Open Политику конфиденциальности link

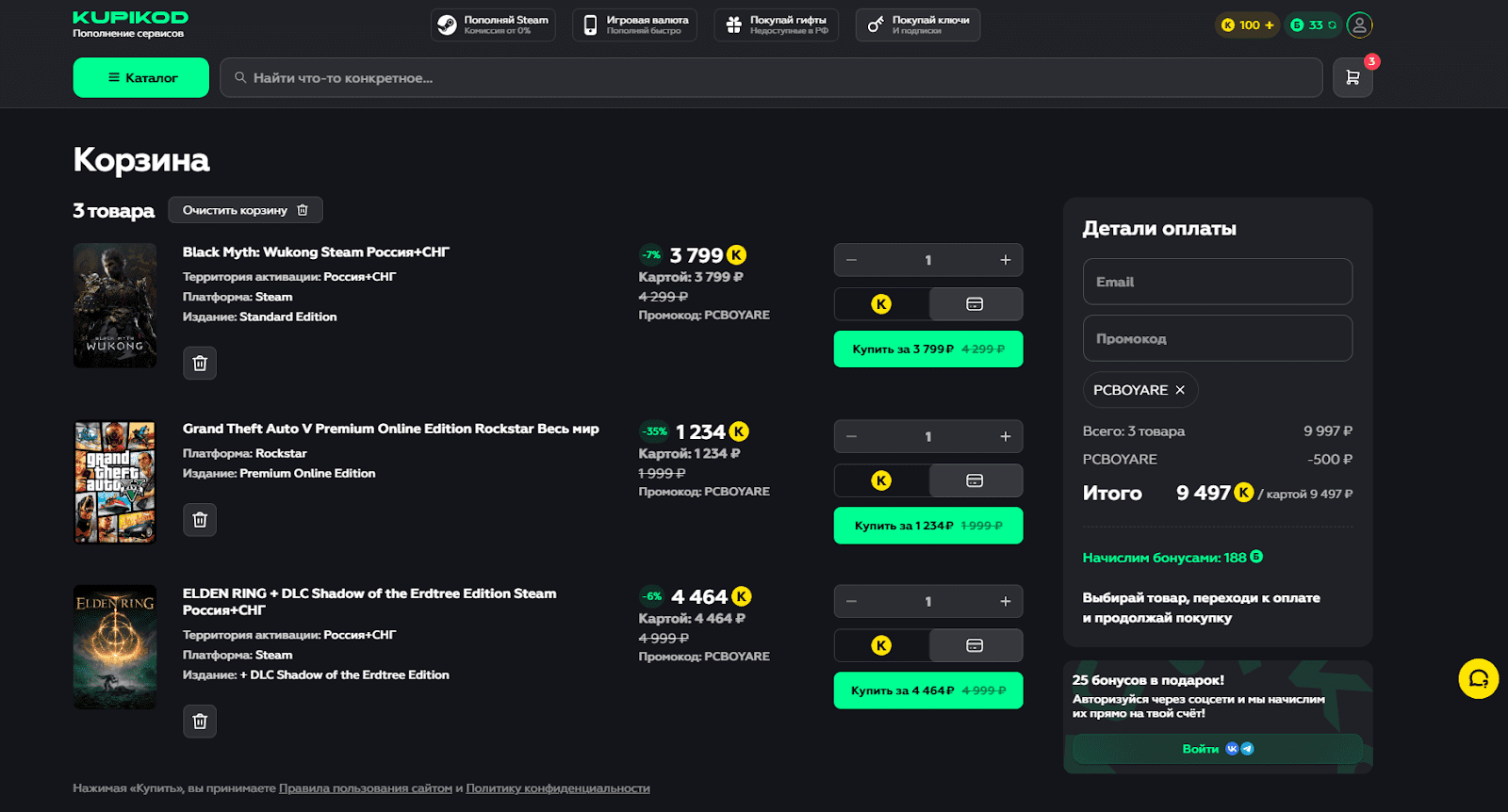558,788
